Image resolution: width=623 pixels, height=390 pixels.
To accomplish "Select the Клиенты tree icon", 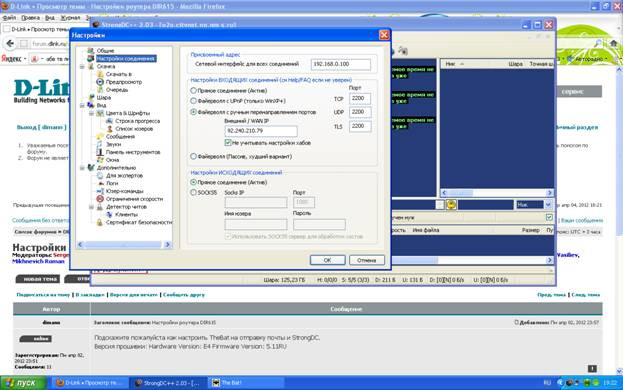I will point(109,214).
